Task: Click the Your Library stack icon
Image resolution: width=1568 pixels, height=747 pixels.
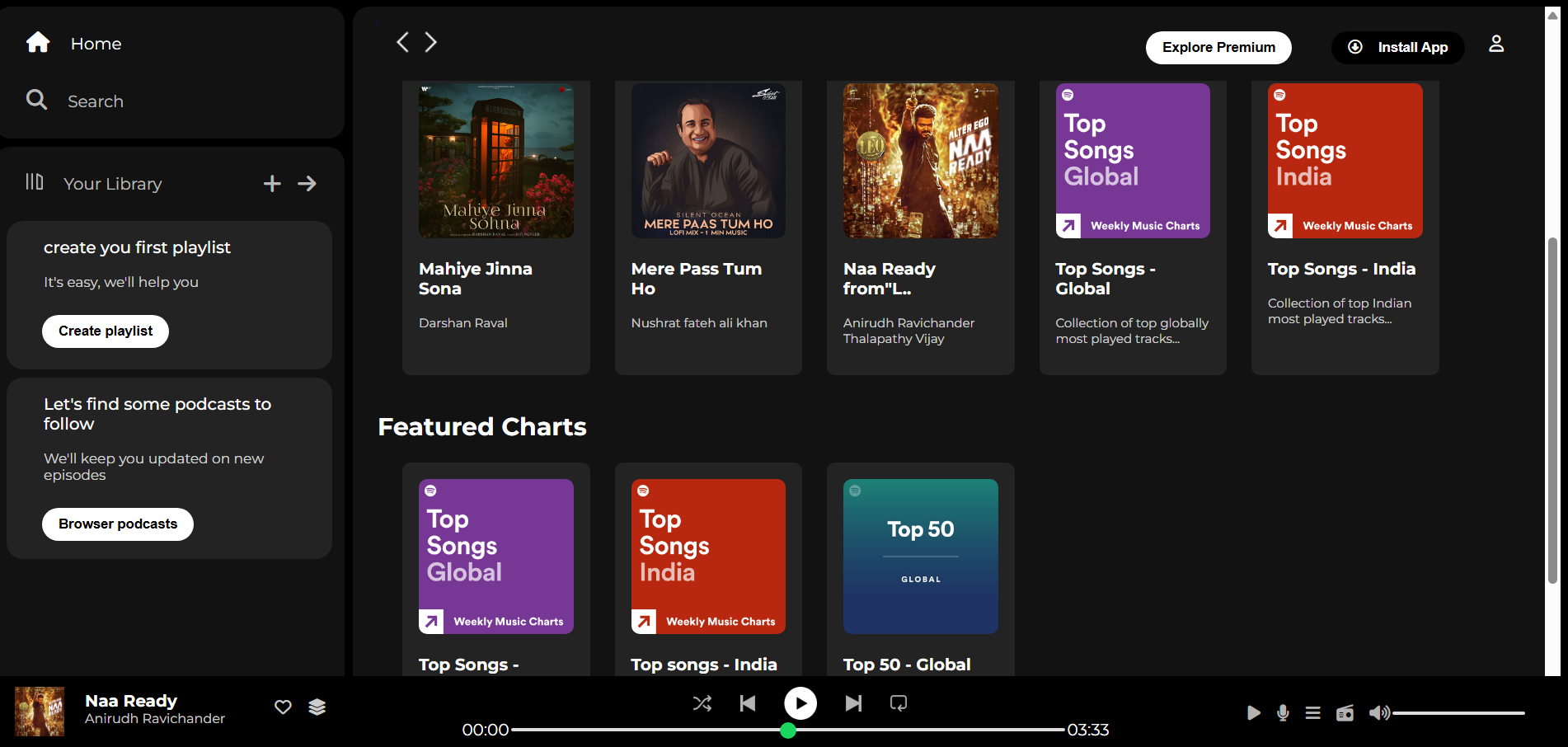Action: pos(35,181)
